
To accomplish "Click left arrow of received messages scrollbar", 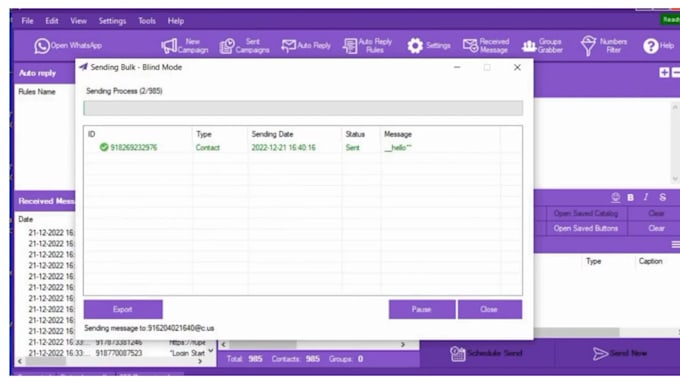I will coord(20,361).
